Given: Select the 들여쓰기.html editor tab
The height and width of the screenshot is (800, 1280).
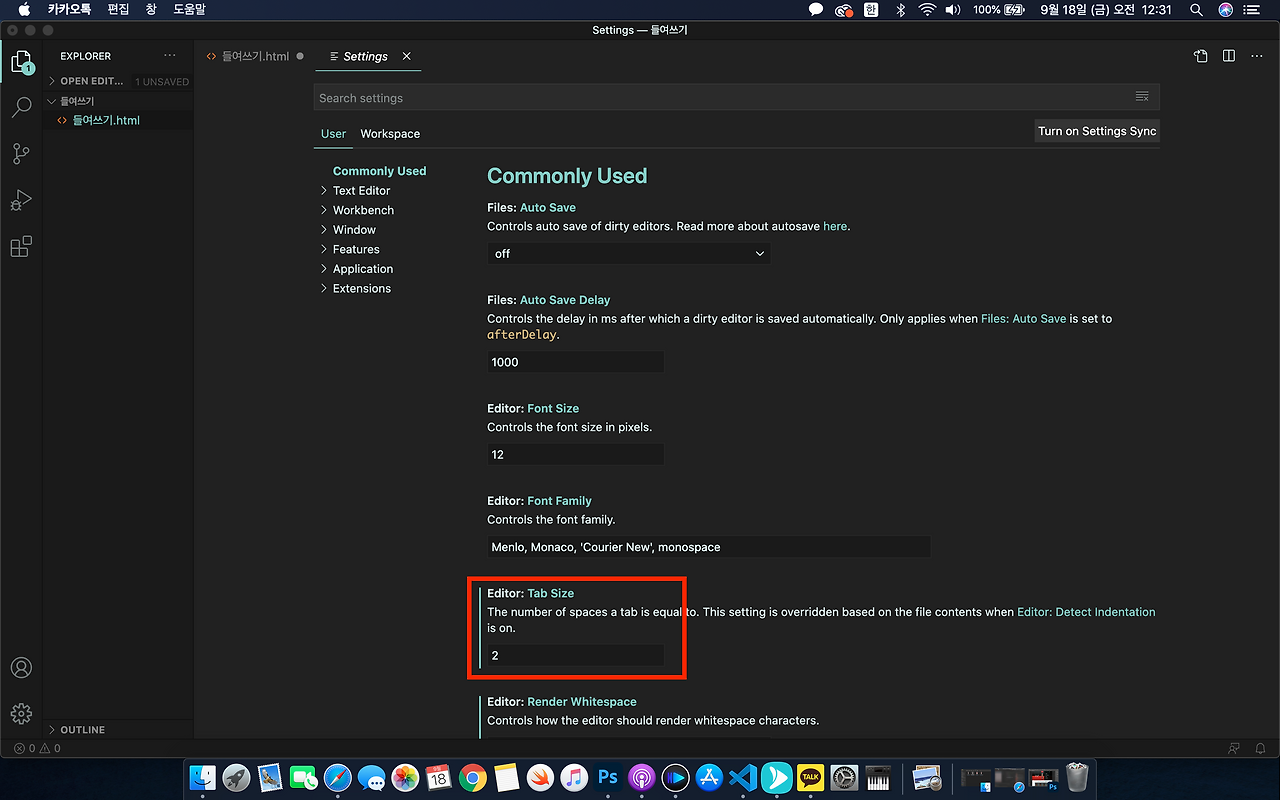Looking at the screenshot, I should tap(252, 57).
